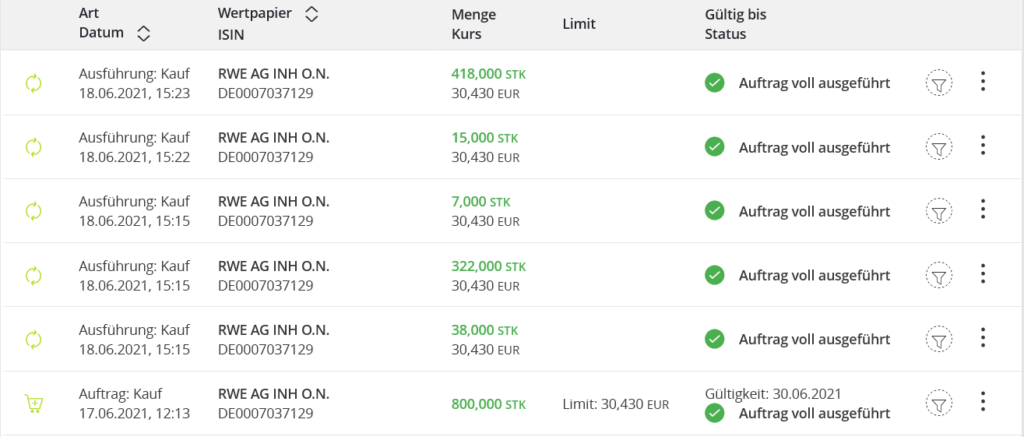Click the Gültig bis Status column header
This screenshot has height=437, width=1024.
click(x=735, y=24)
